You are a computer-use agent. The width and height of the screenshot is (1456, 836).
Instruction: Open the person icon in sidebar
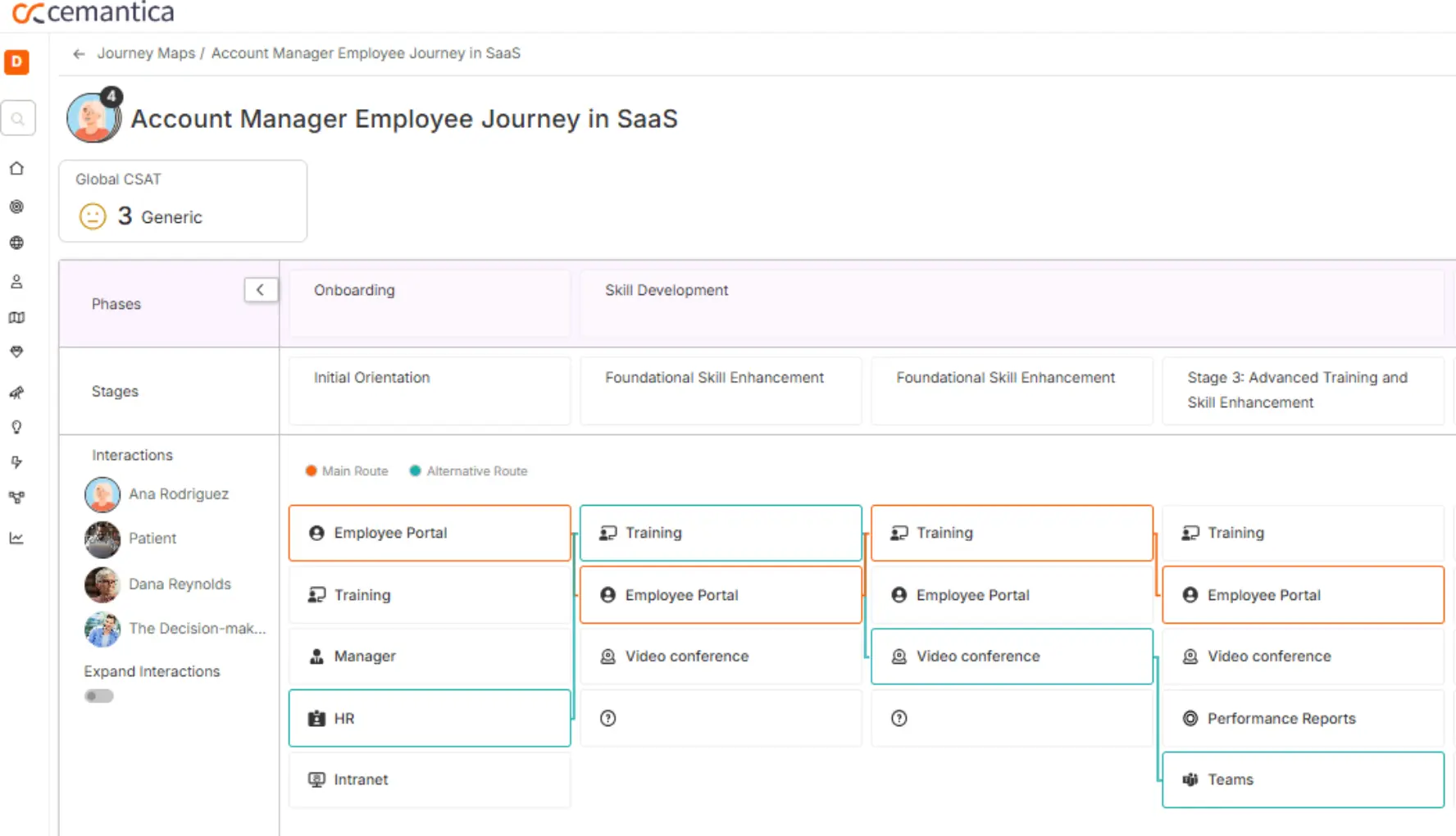pos(16,281)
